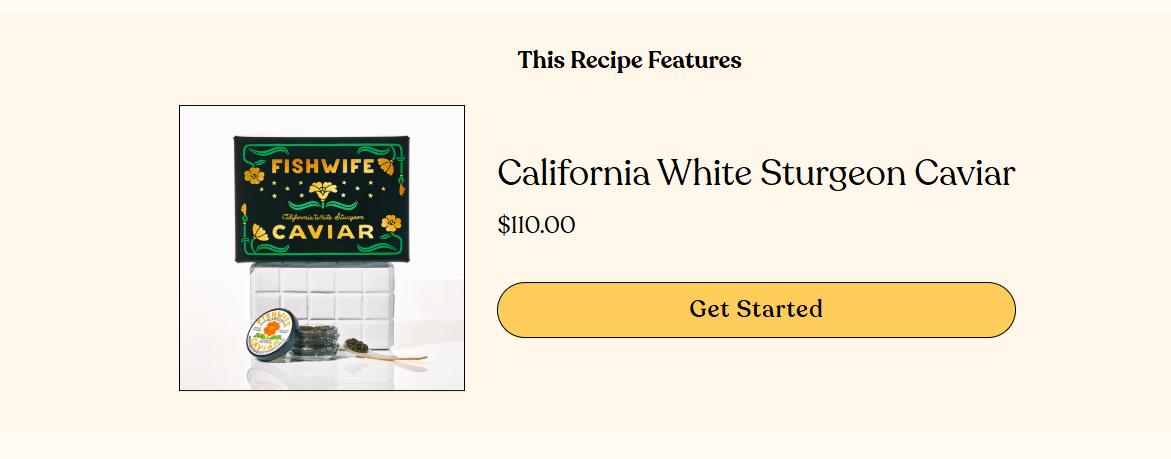Open the California White Sturgeon Caviar product link
Viewport: 1171px width, 459px height.
point(756,174)
